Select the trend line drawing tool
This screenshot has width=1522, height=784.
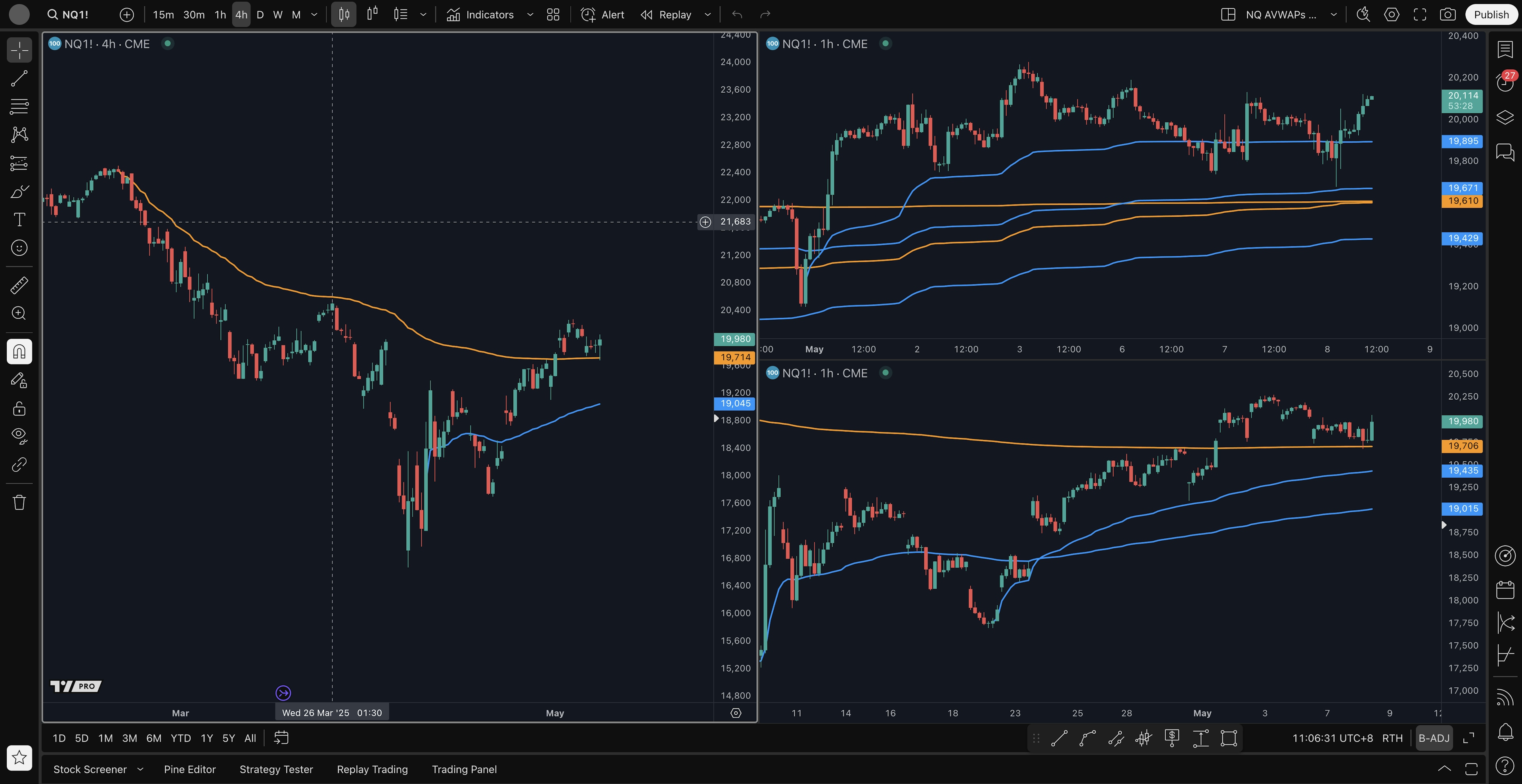(x=19, y=78)
